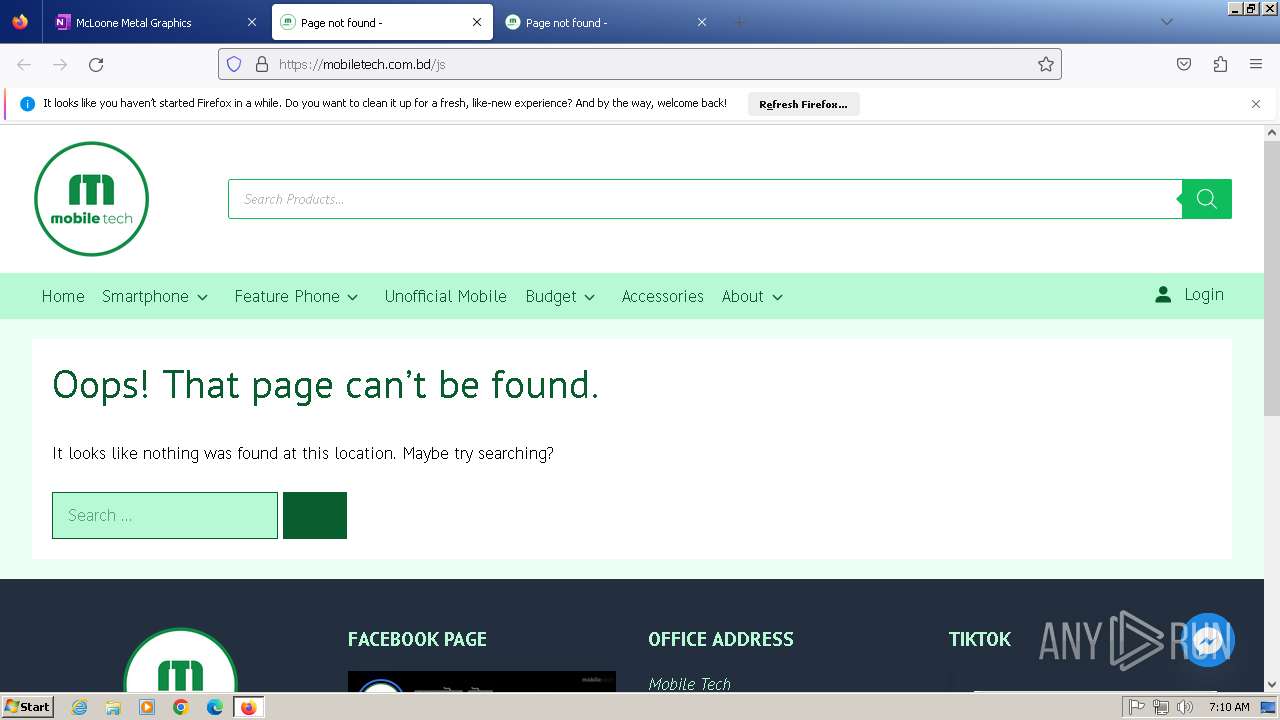View site security padlock info

262,64
